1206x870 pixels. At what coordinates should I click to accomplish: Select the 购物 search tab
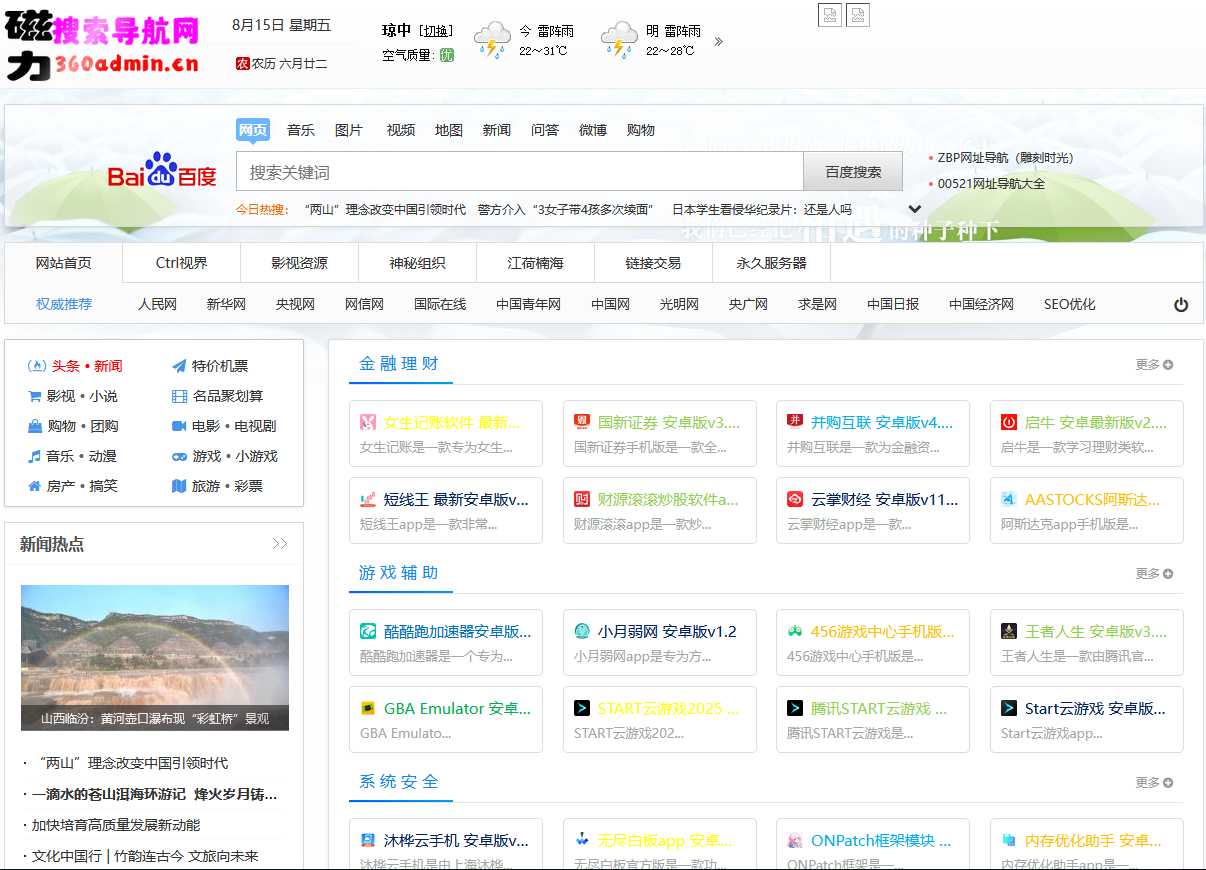click(641, 130)
